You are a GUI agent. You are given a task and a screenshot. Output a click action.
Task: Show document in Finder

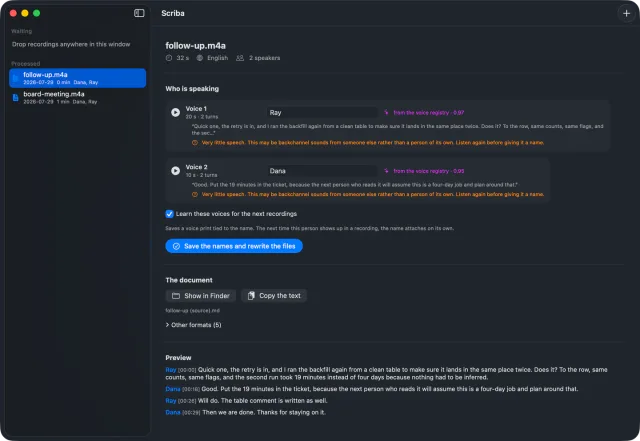point(201,296)
